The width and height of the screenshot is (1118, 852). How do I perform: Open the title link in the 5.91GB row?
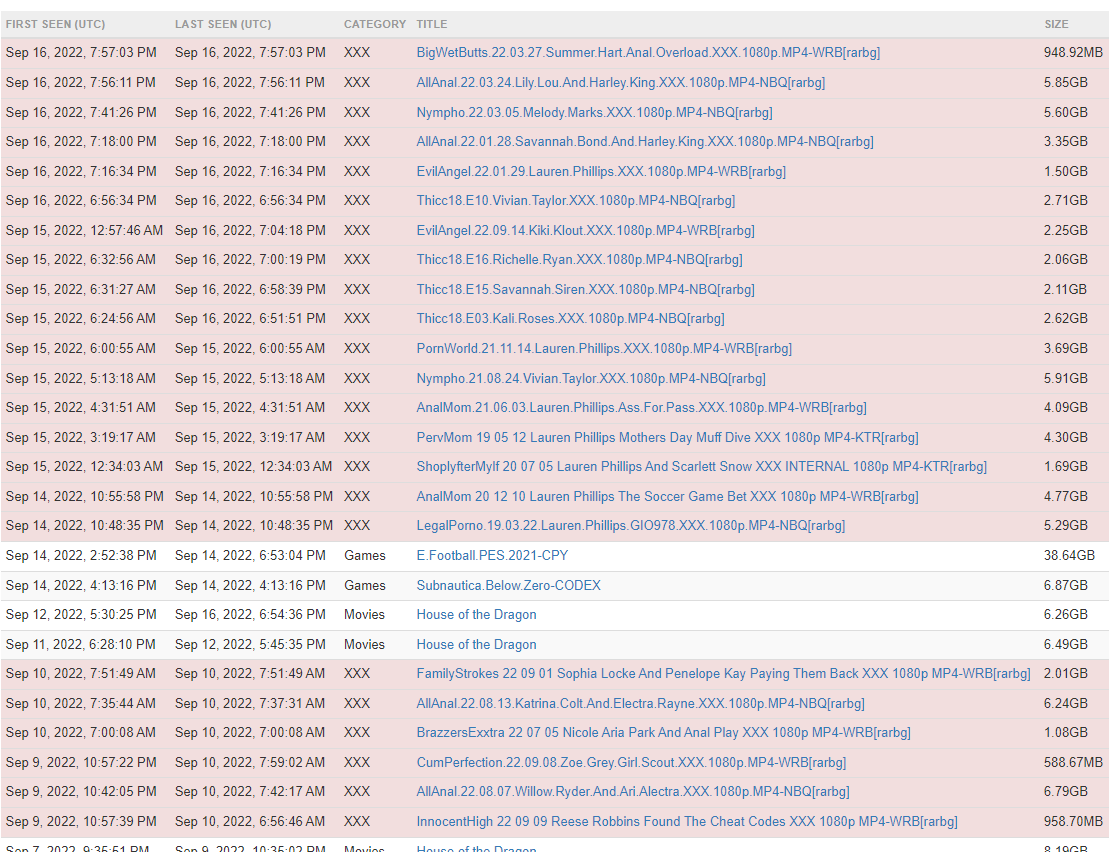(x=591, y=379)
